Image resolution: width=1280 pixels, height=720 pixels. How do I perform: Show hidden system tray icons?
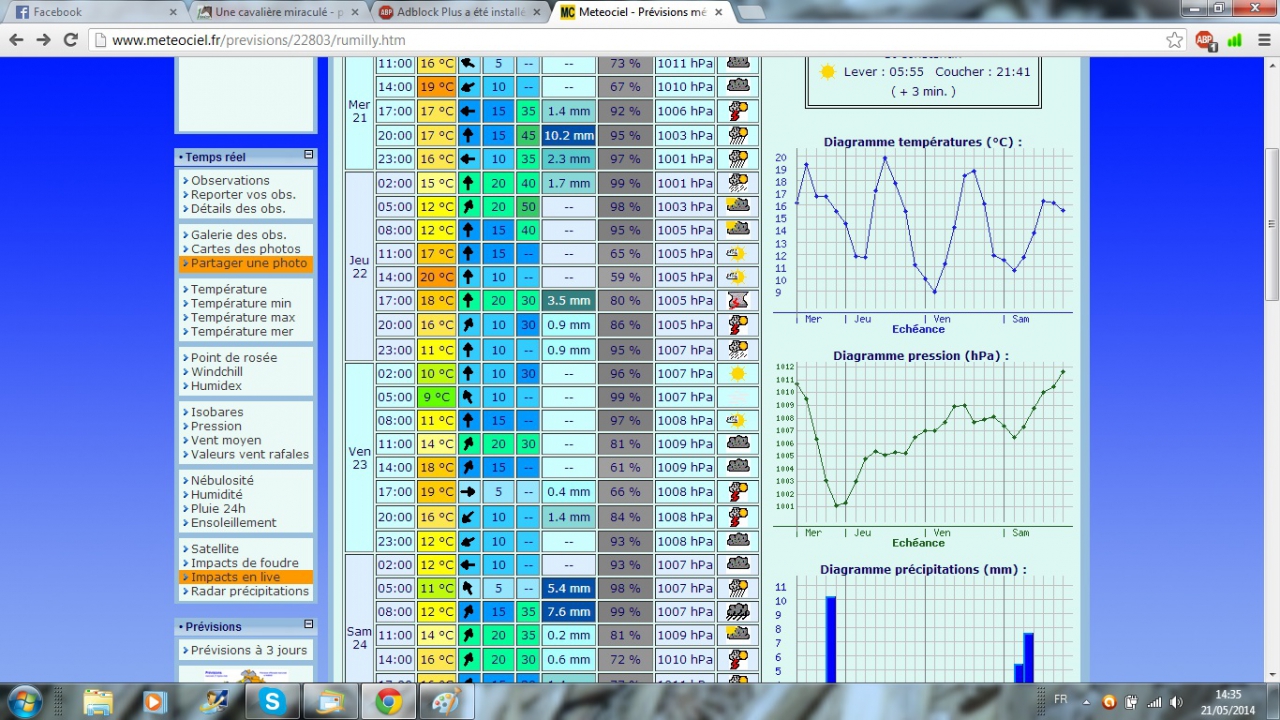click(x=1087, y=702)
